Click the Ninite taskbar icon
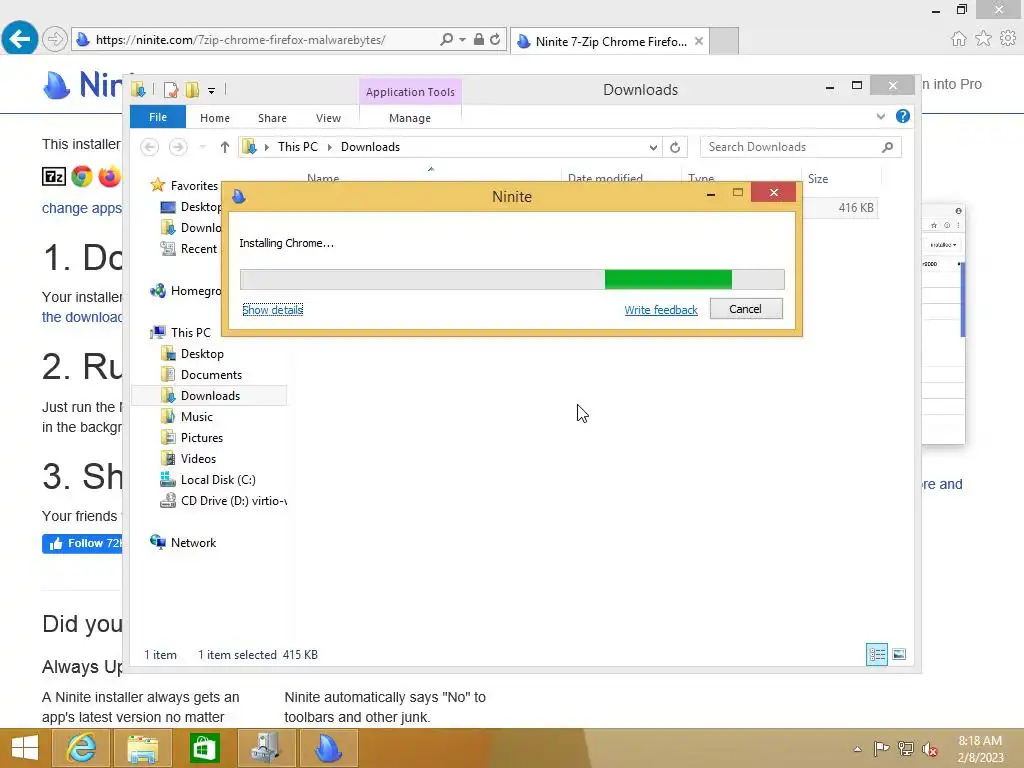 tap(328, 748)
